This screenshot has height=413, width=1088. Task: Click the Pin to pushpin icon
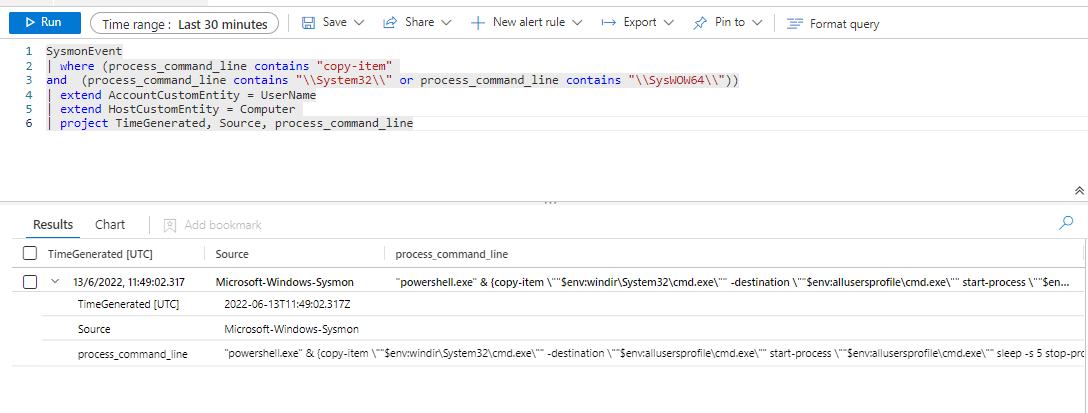700,22
